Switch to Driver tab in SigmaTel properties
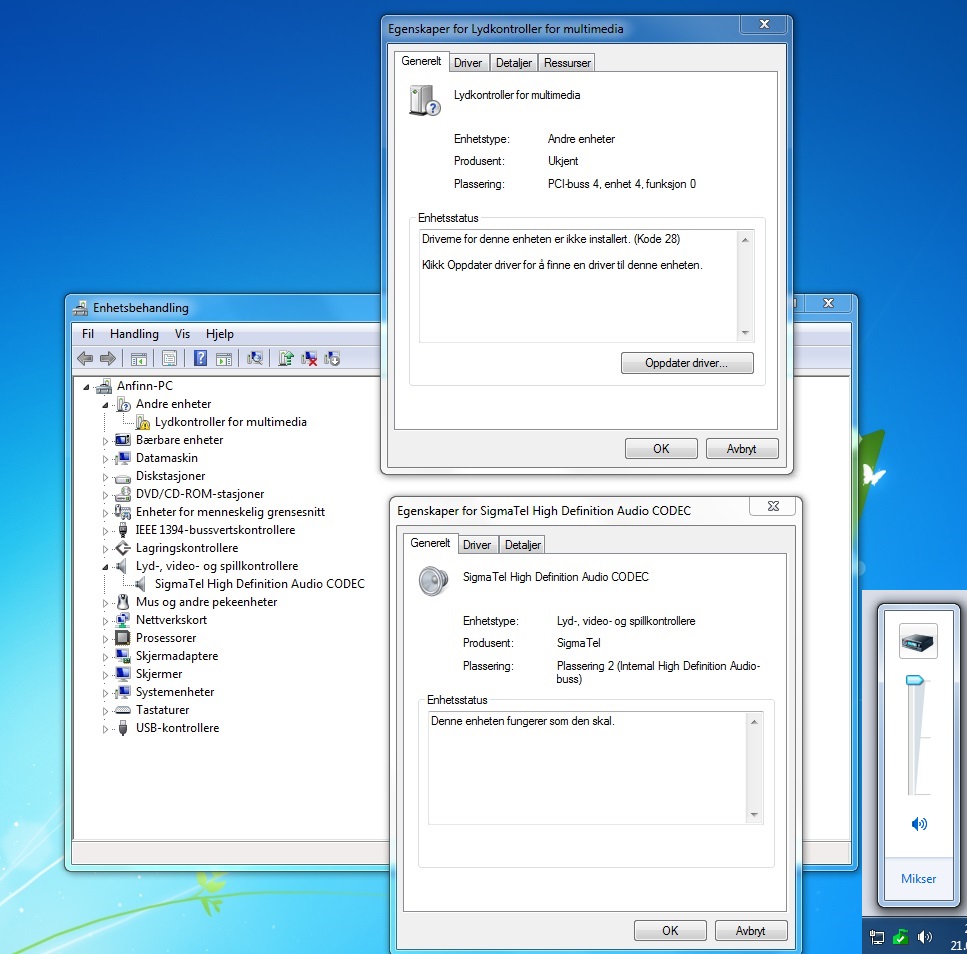 point(477,545)
